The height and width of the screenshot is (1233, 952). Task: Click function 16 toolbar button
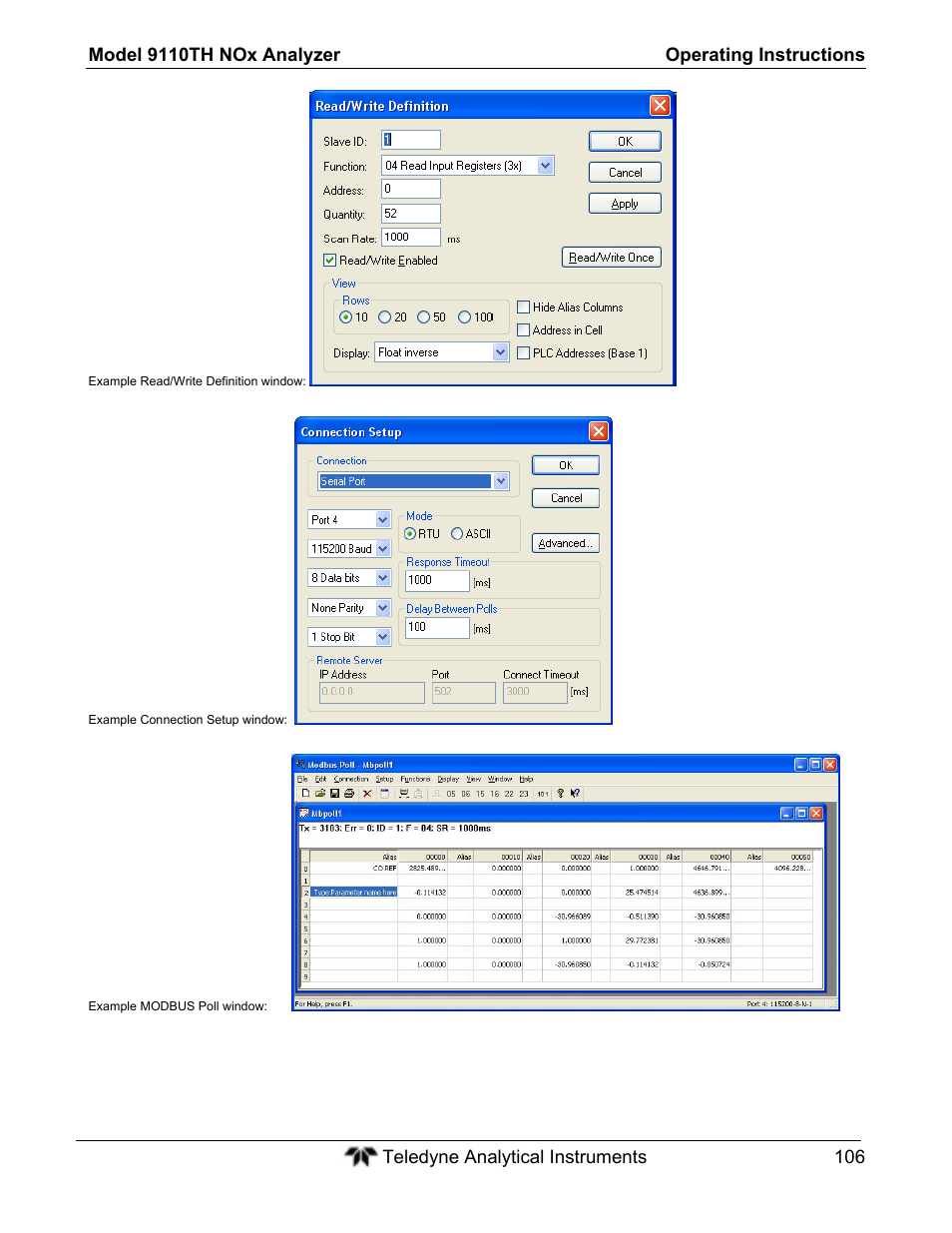495,794
